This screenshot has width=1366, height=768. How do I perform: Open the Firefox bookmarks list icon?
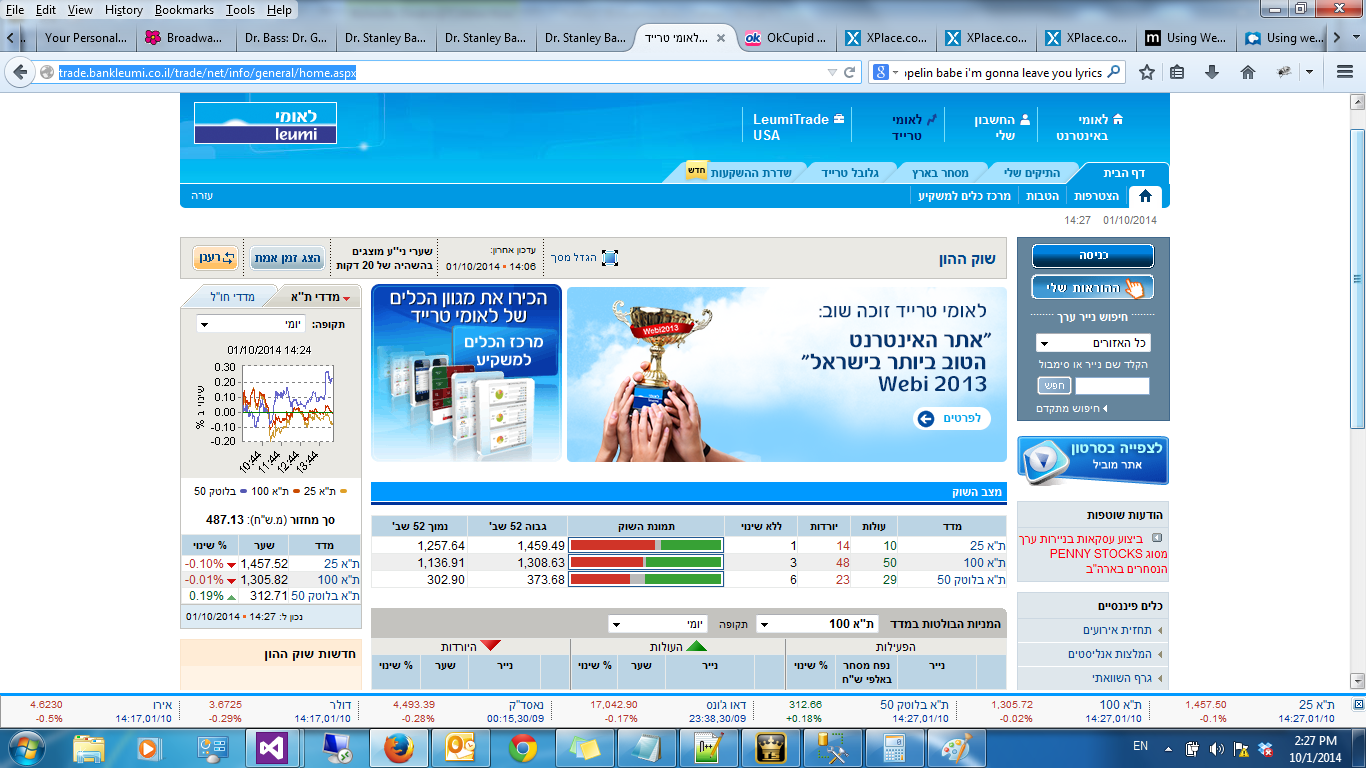point(1178,72)
